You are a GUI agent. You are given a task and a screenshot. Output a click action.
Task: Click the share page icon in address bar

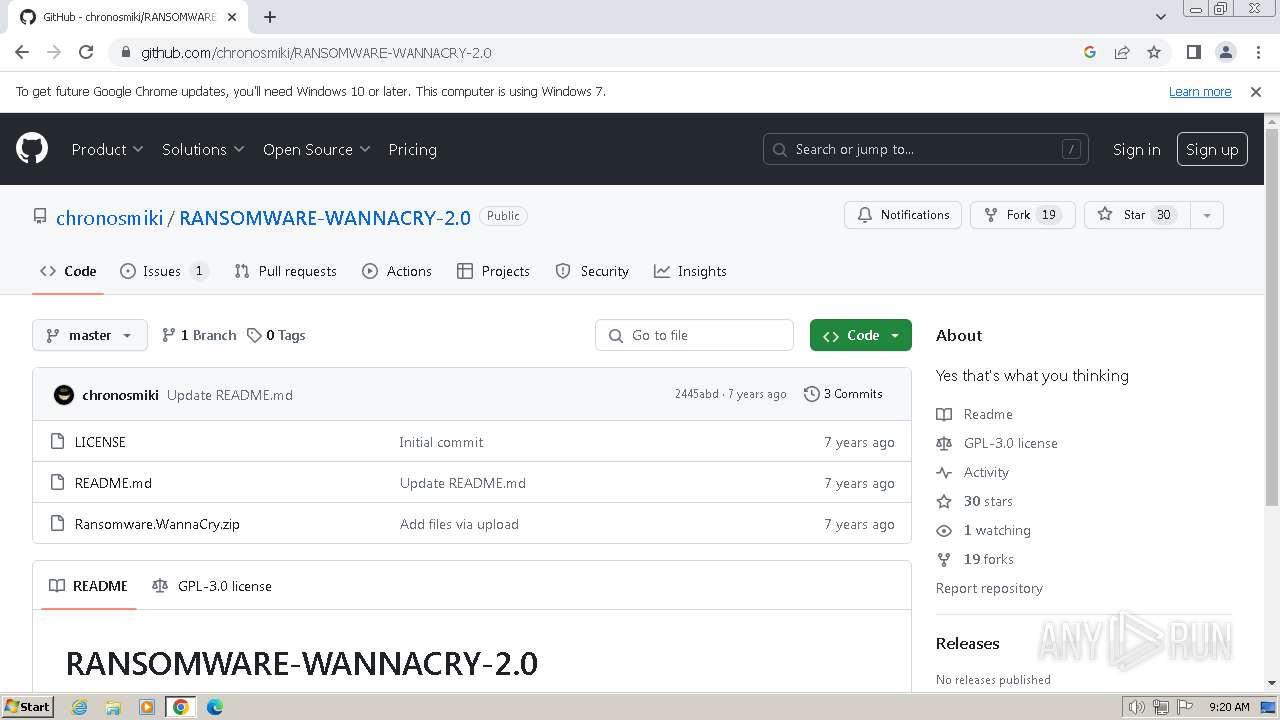click(x=1122, y=52)
